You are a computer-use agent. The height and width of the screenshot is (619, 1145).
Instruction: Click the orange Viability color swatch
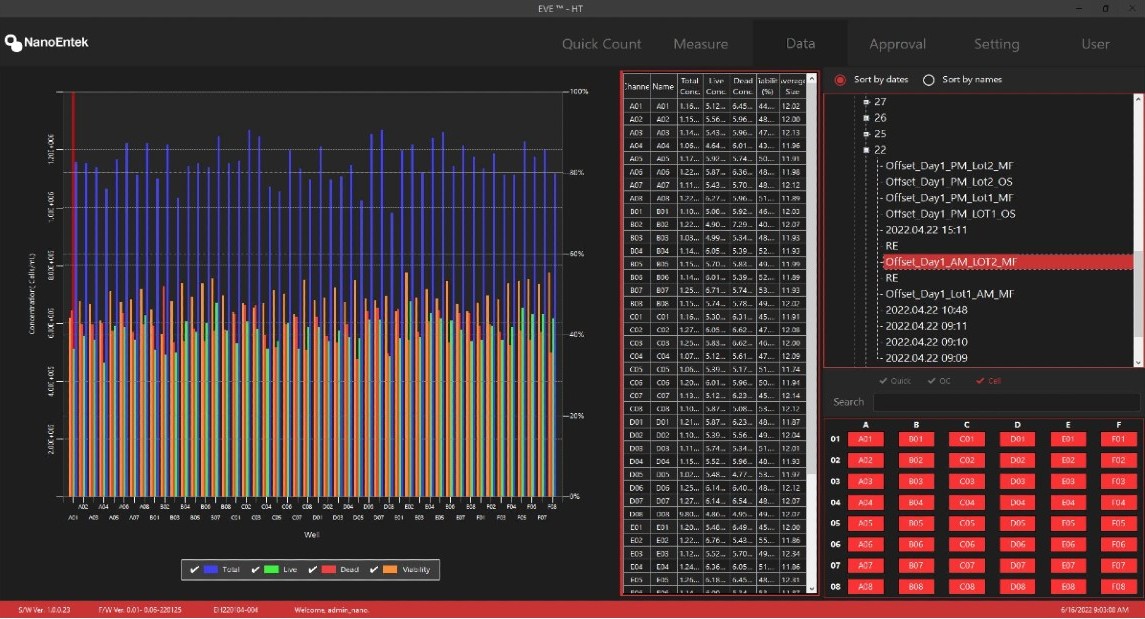(390, 569)
